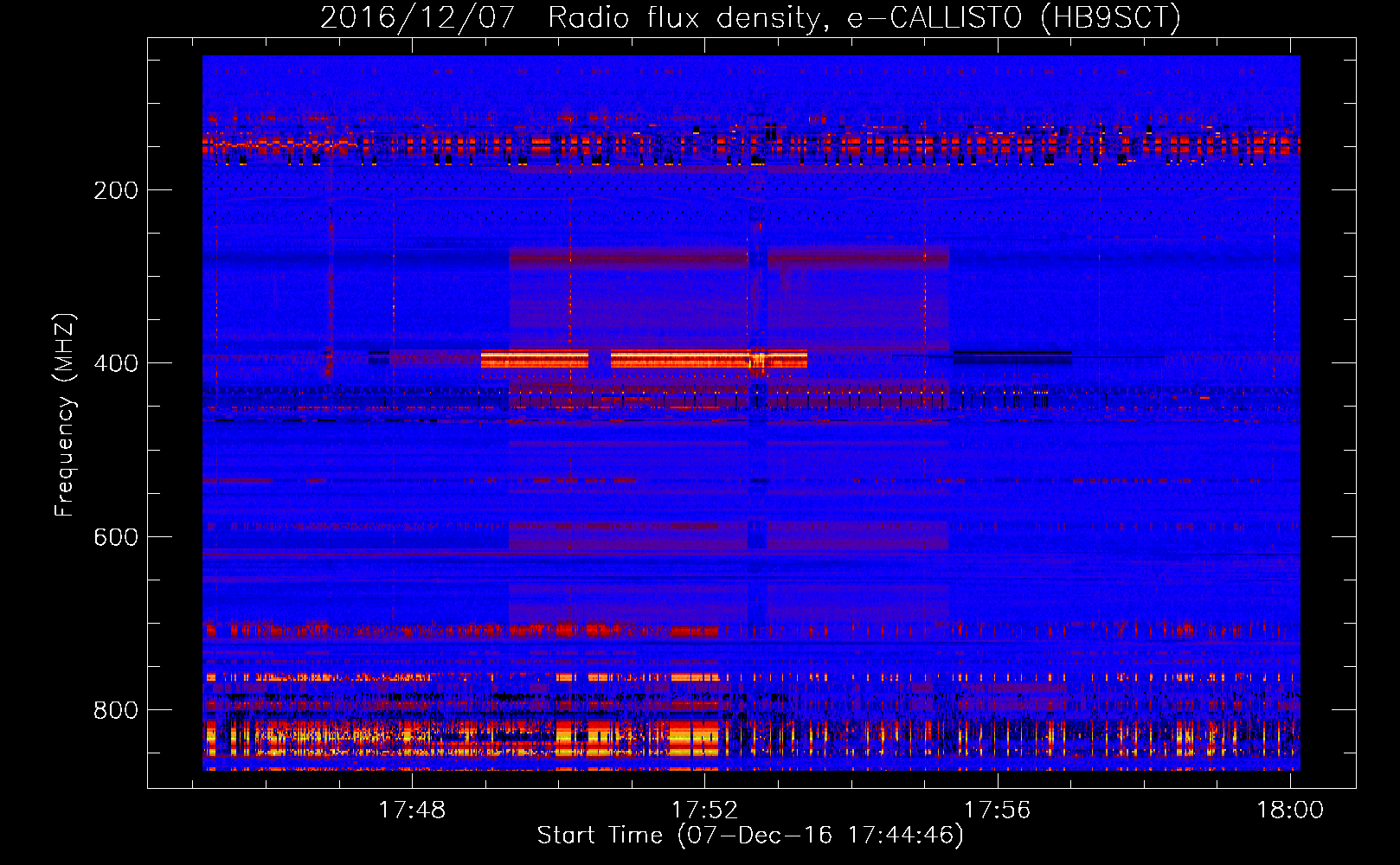Click the 17:52 time tick label
Screen dimensions: 1400x865
tap(705, 810)
